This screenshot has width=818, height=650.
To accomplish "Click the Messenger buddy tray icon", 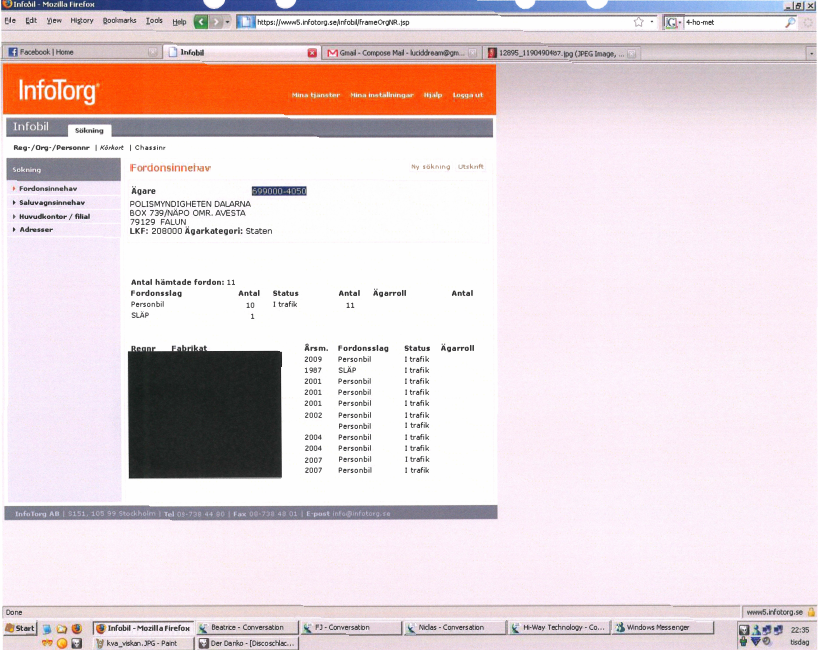I will [756, 630].
